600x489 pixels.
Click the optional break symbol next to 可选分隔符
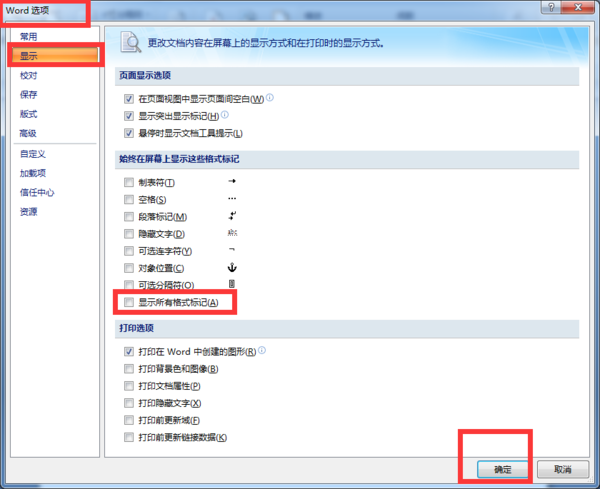click(232, 284)
